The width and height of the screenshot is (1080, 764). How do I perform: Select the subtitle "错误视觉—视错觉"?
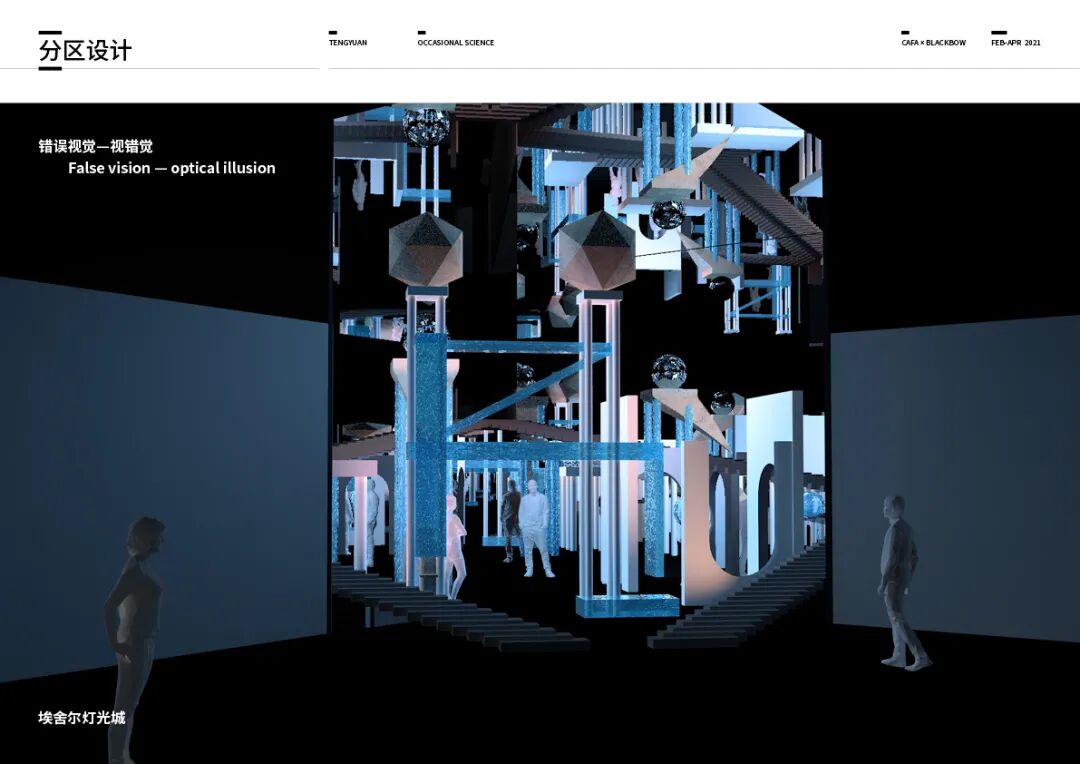tap(95, 146)
